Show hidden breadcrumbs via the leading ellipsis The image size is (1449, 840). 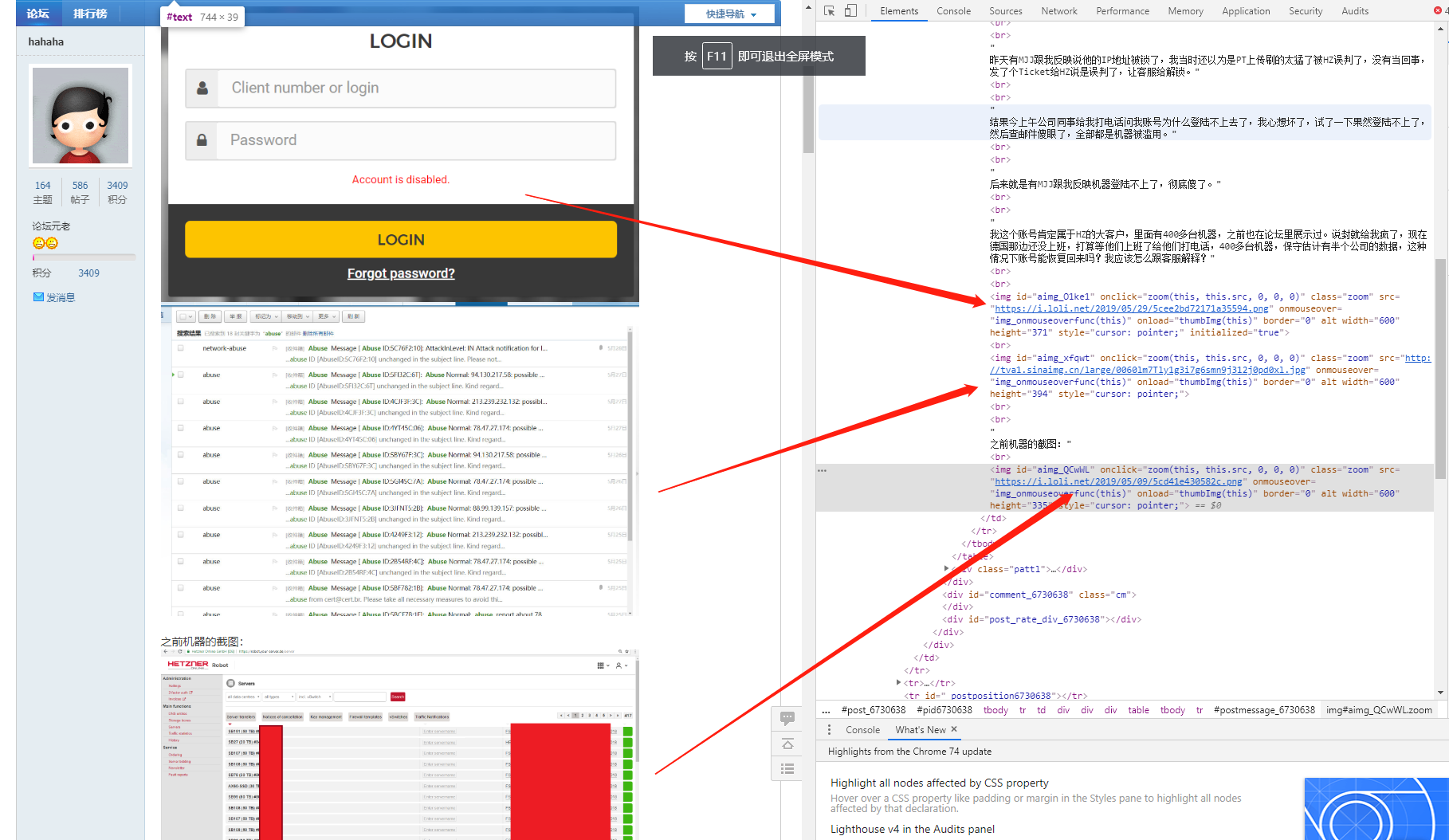click(x=826, y=710)
